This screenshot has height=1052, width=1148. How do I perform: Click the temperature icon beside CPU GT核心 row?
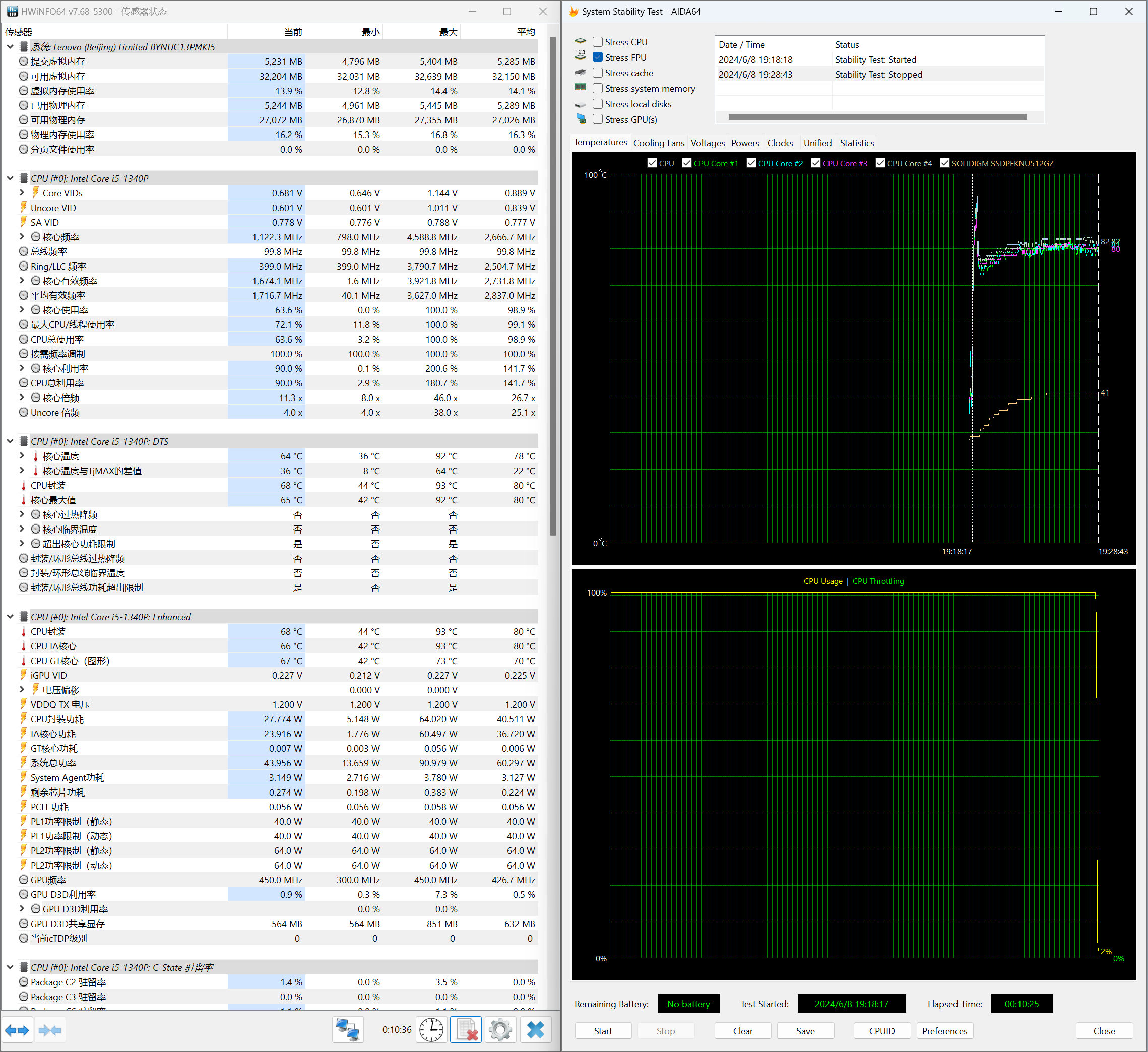(x=23, y=661)
